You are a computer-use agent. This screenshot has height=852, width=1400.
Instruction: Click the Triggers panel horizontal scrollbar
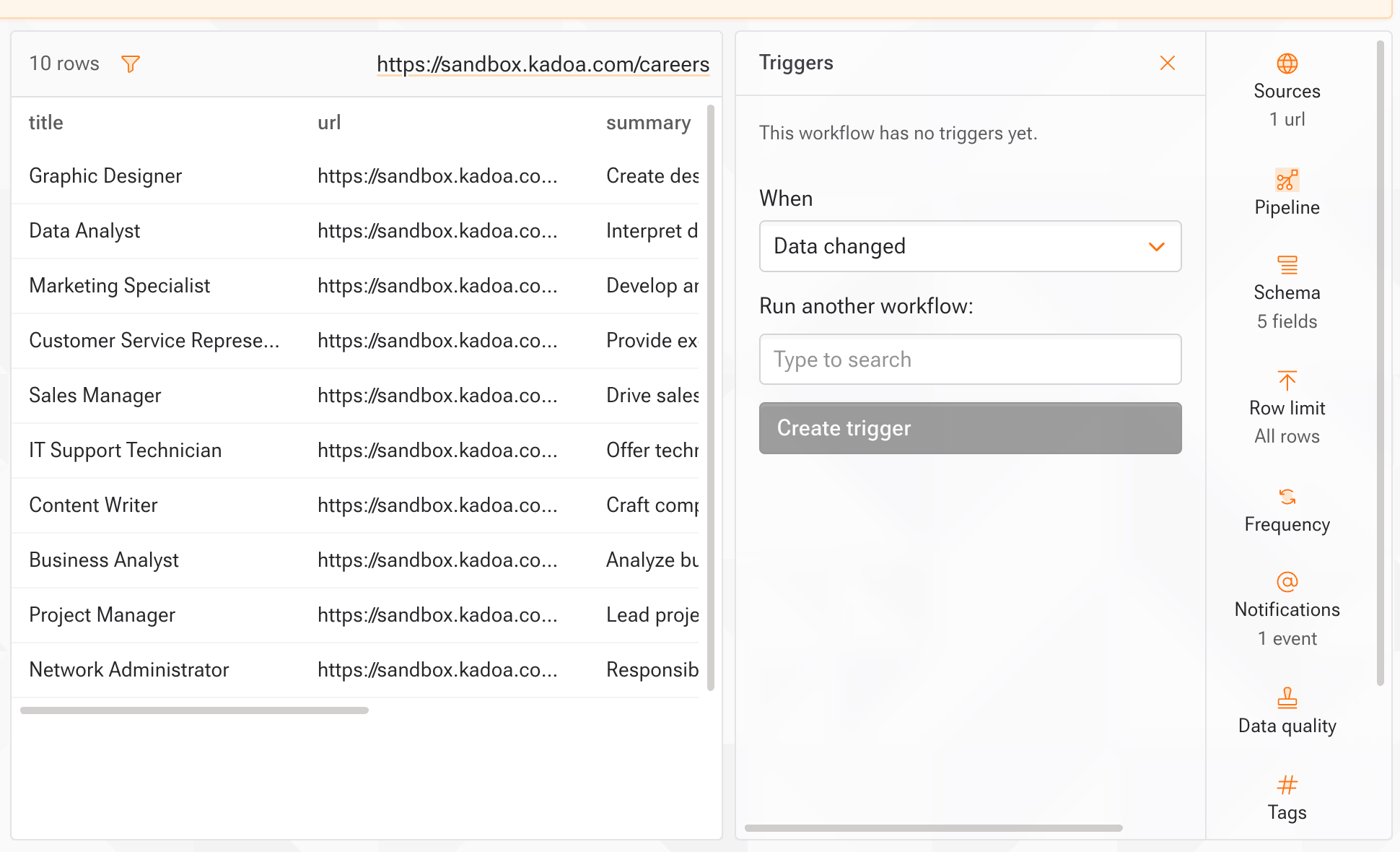933,828
